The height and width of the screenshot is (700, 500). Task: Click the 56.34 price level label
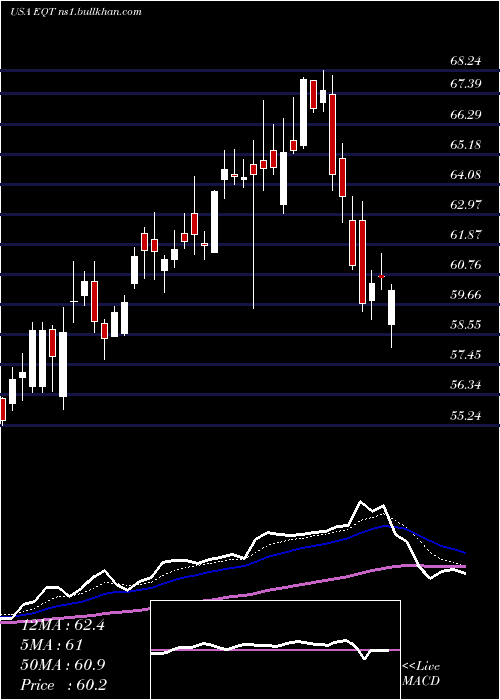(x=466, y=385)
